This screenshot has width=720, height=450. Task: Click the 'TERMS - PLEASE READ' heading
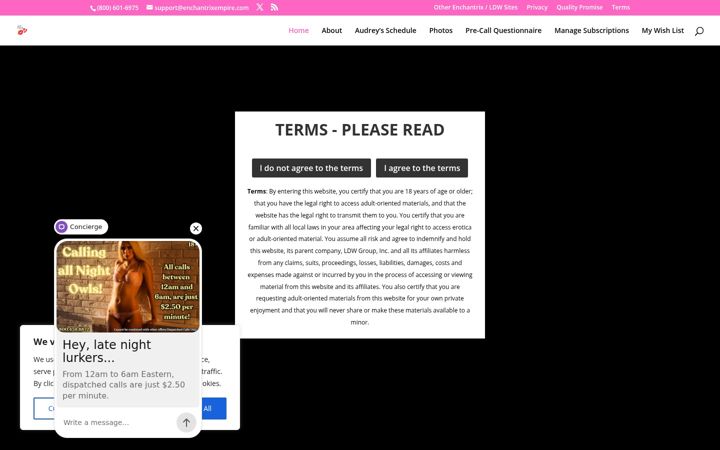pos(360,130)
